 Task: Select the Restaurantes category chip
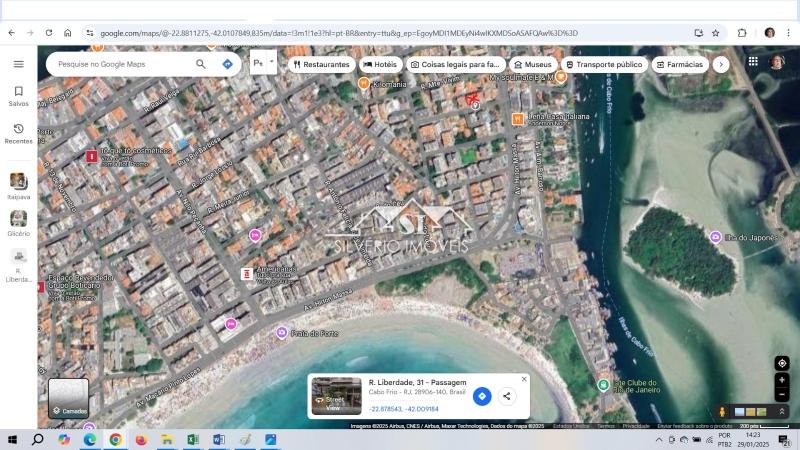point(320,64)
